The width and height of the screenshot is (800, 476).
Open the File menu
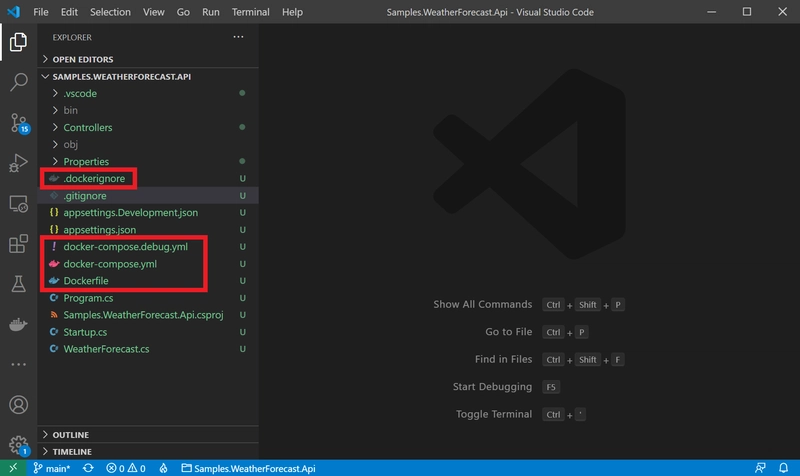point(41,12)
